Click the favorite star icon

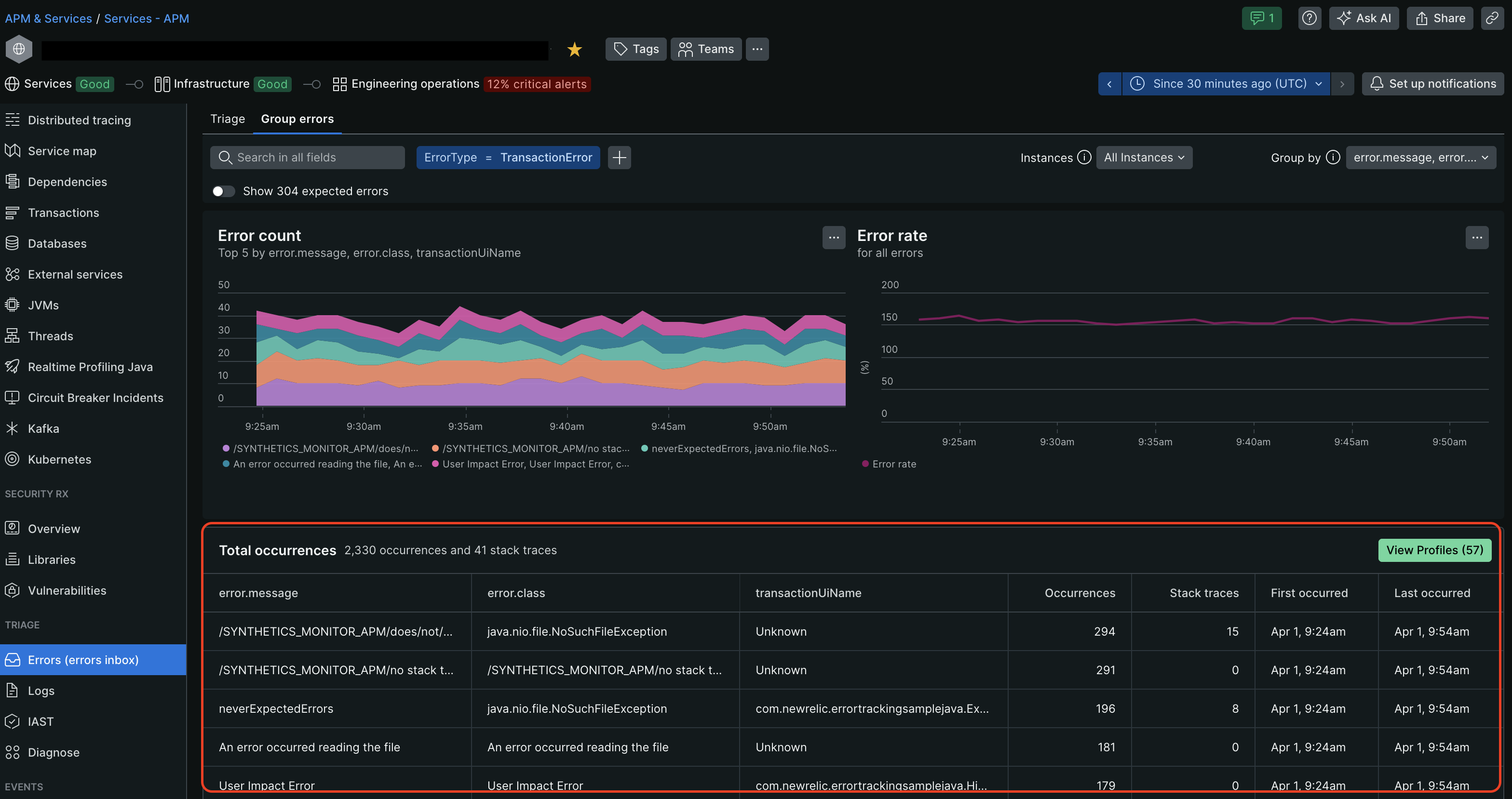tap(574, 49)
